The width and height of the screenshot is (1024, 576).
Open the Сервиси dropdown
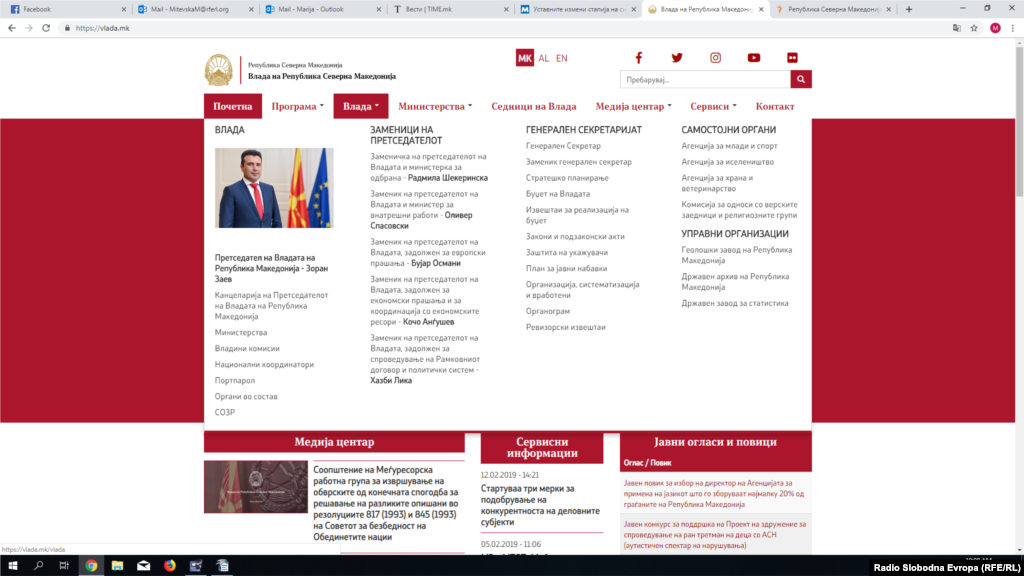pos(711,105)
